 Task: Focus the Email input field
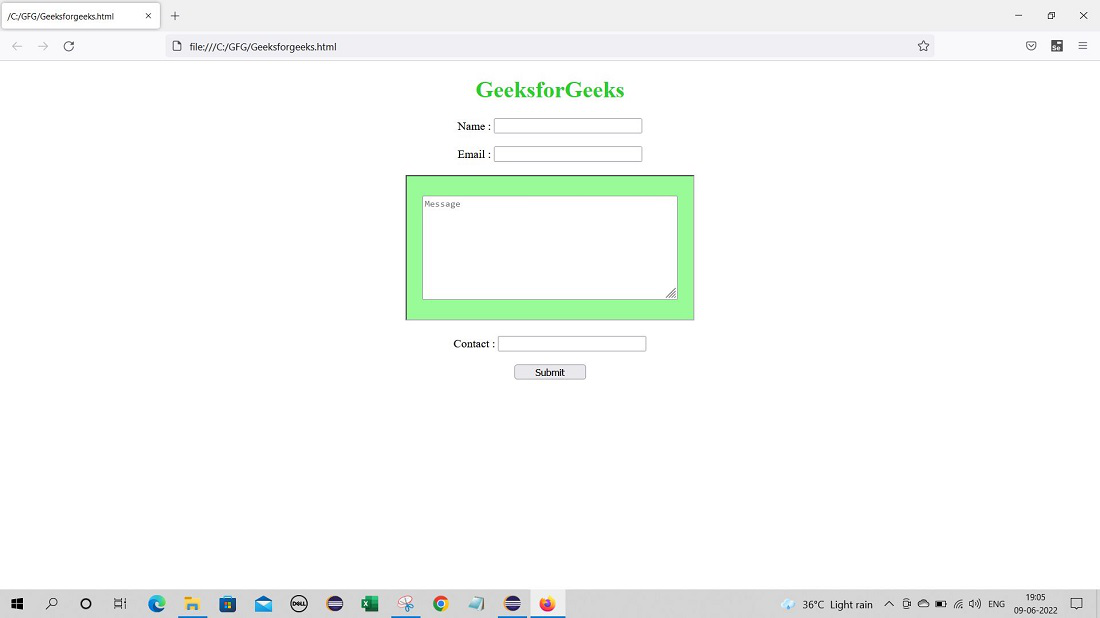[568, 154]
